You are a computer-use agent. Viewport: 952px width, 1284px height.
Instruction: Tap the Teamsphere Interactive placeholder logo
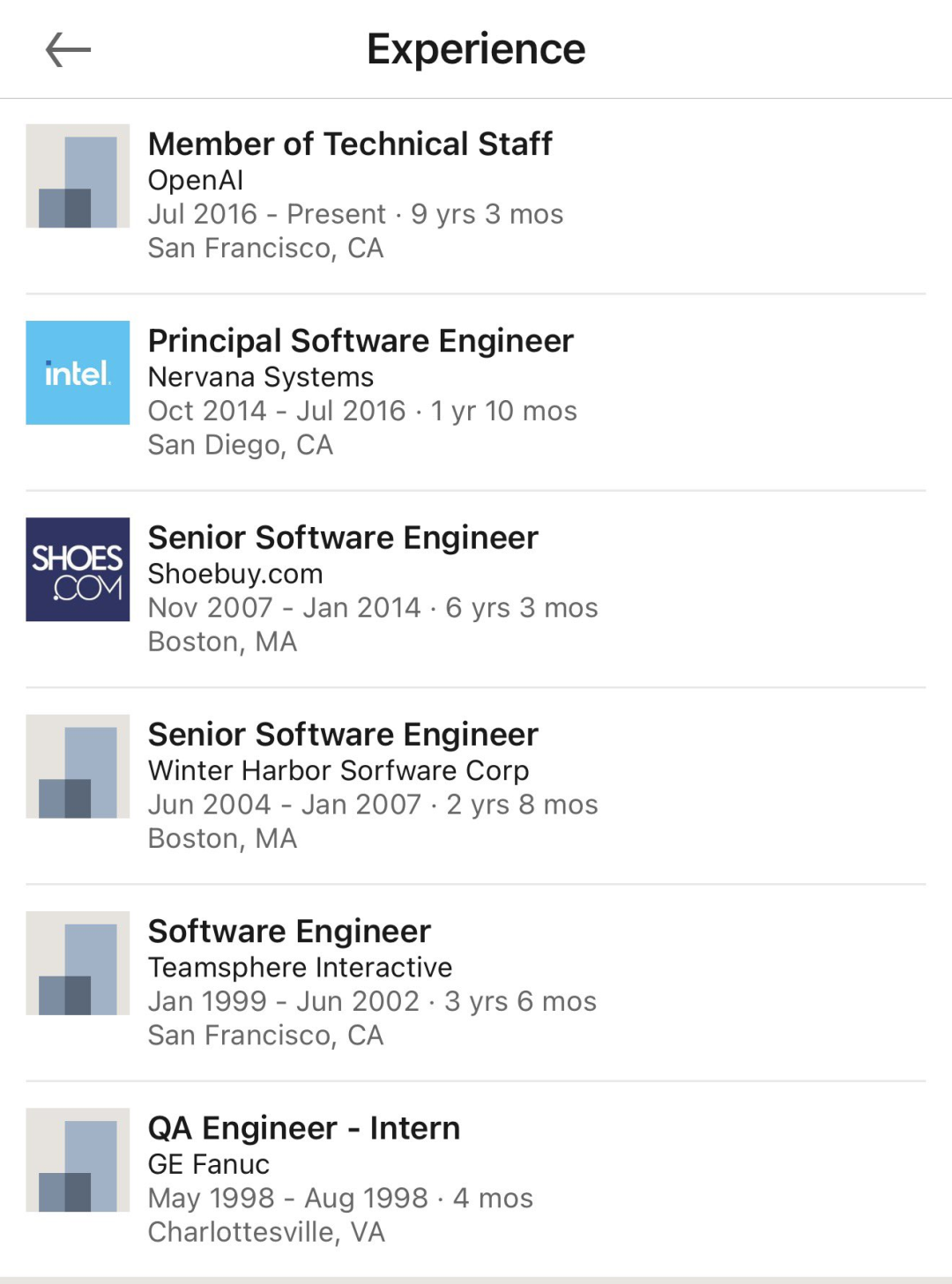pos(78,962)
